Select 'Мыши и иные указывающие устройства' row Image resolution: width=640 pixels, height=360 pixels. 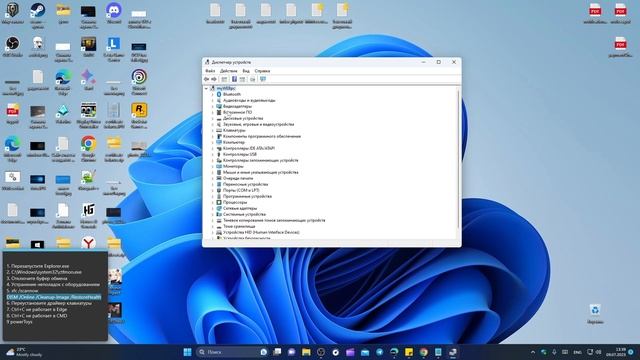pyautogui.click(x=260, y=172)
